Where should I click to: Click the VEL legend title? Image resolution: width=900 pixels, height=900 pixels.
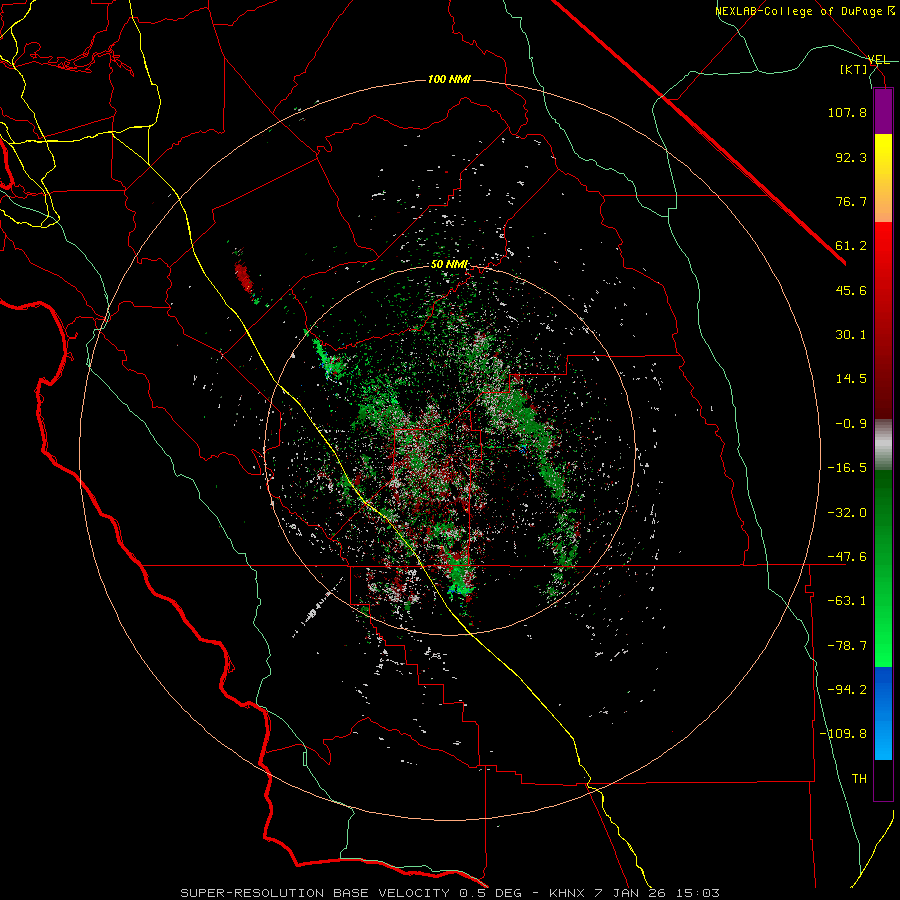point(878,60)
